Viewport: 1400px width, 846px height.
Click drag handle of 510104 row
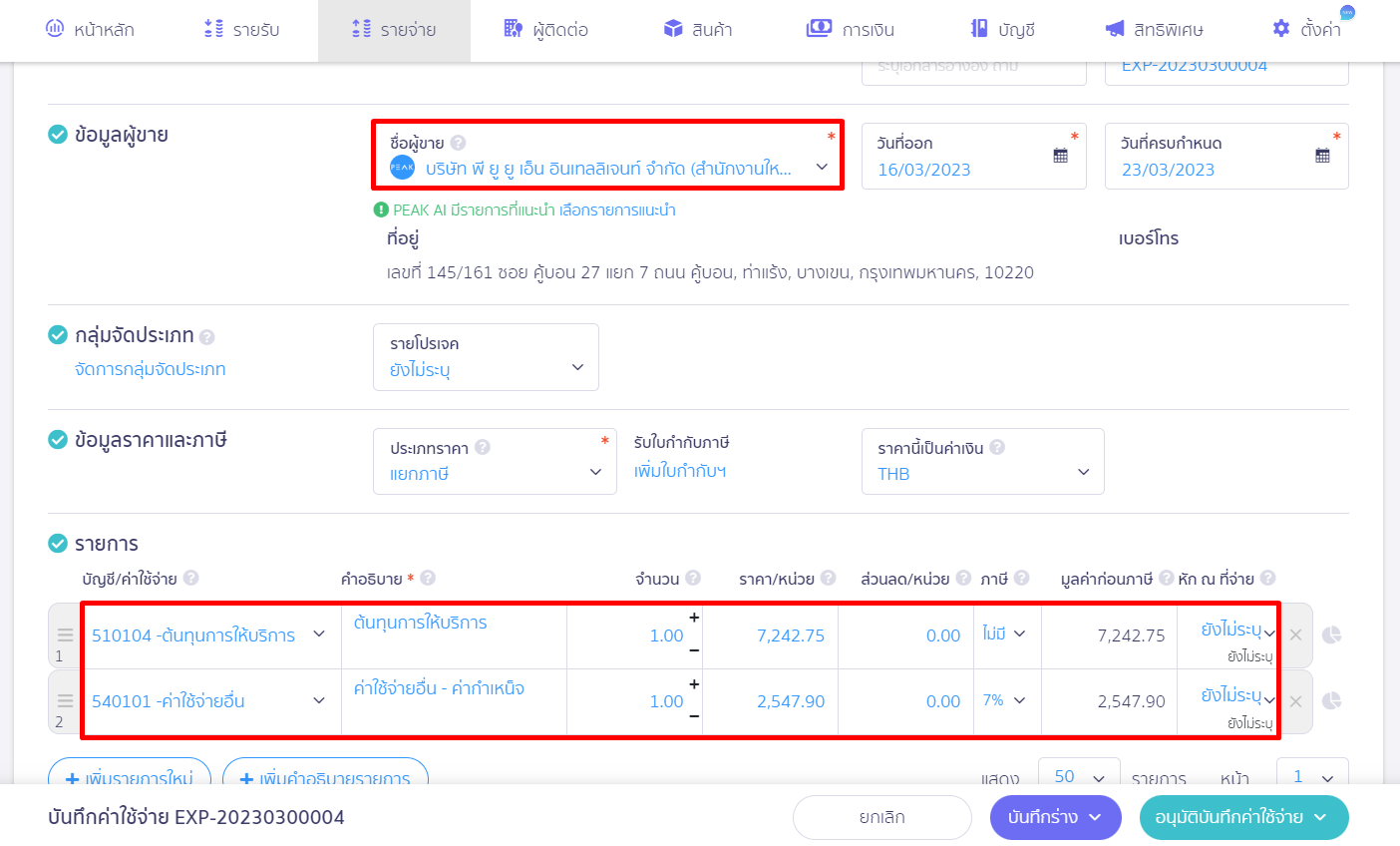(x=65, y=634)
